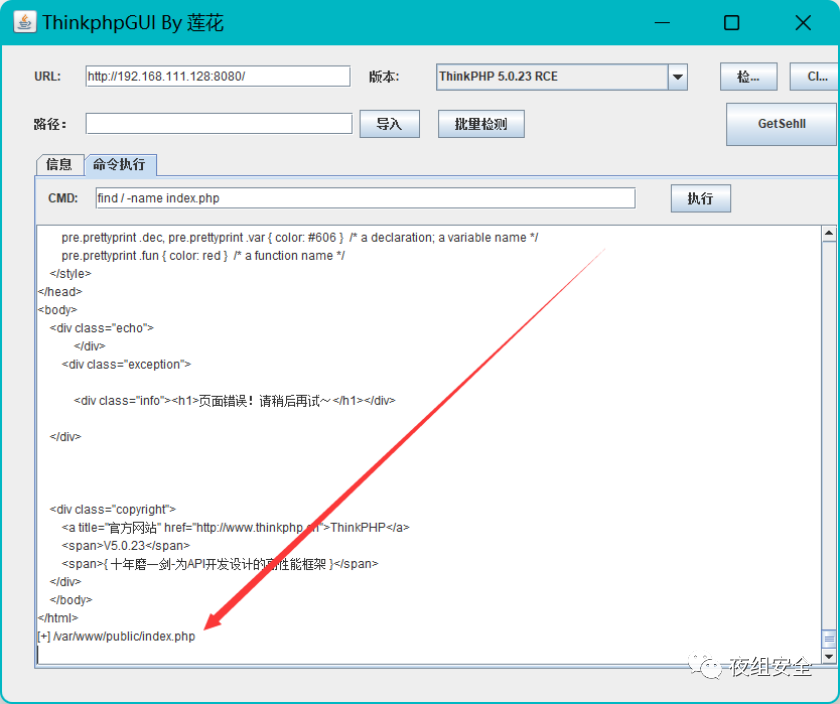Click the 路径 path input field
This screenshot has width=840, height=704.
(219, 124)
